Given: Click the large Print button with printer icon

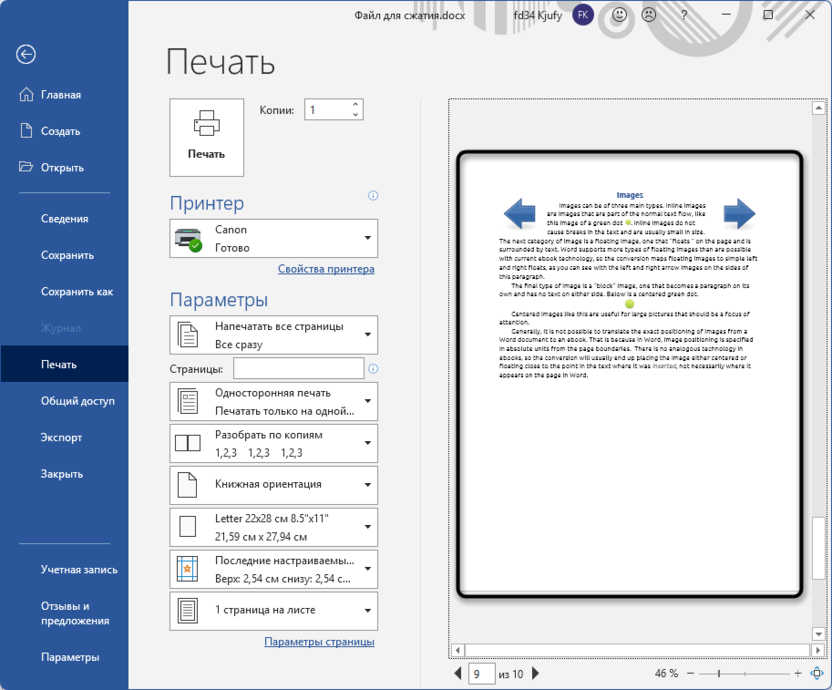Looking at the screenshot, I should pyautogui.click(x=206, y=135).
